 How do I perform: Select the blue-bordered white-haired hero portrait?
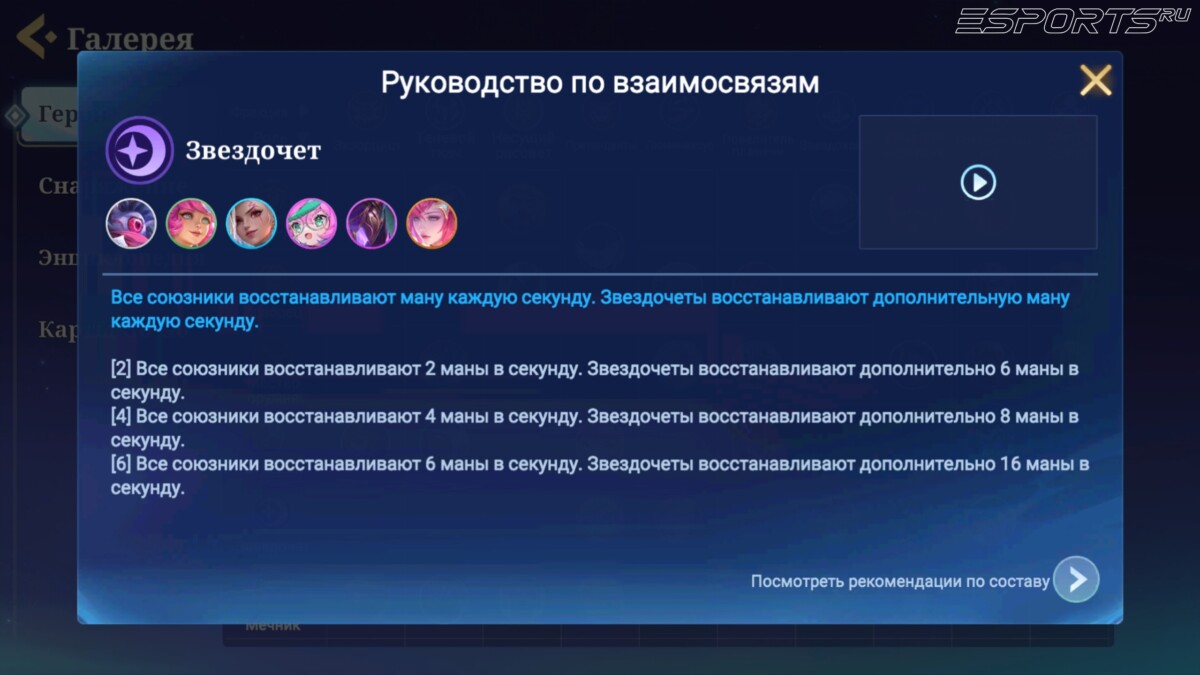click(x=251, y=222)
